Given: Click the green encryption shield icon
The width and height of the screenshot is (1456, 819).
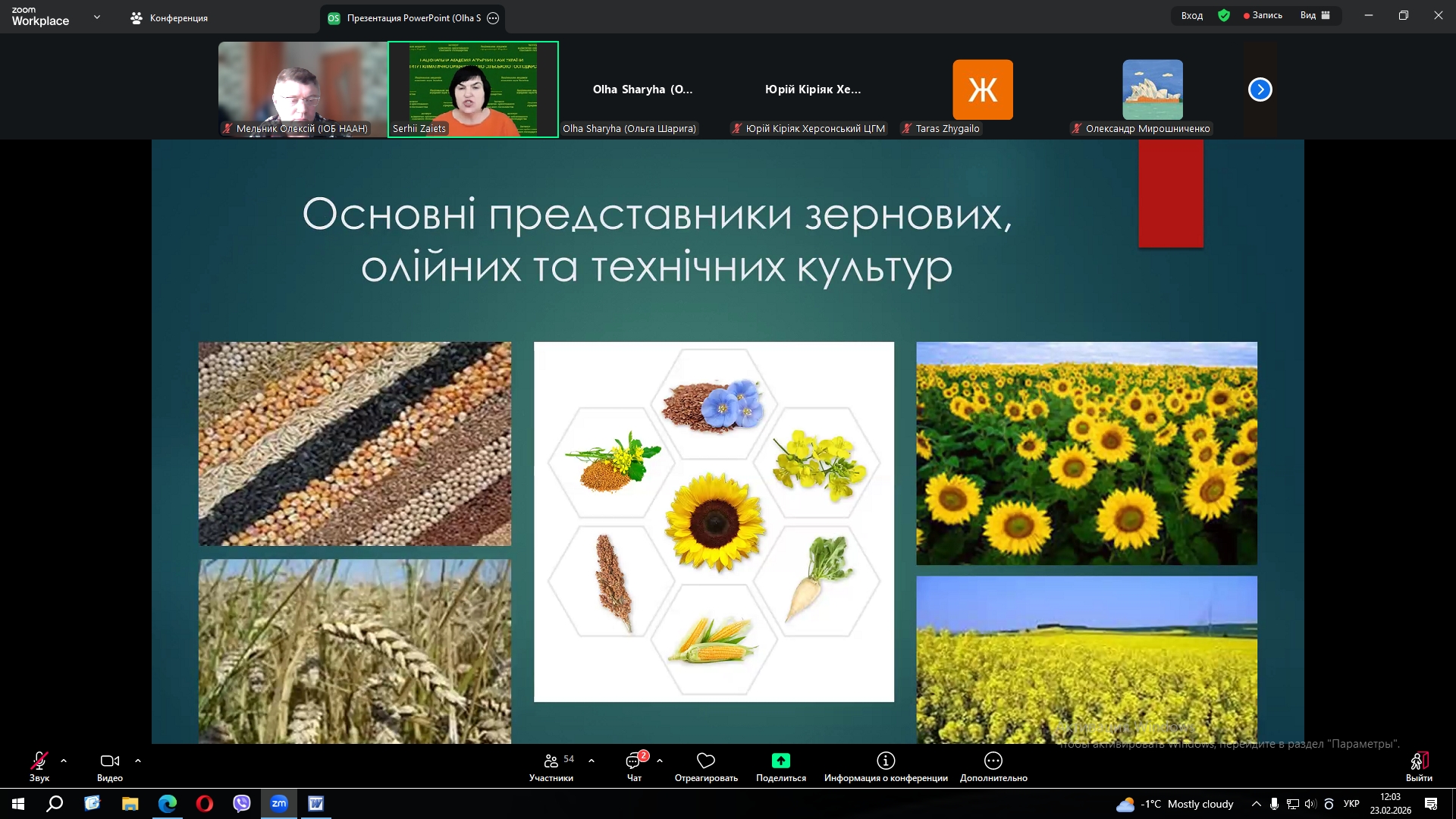Looking at the screenshot, I should pyautogui.click(x=1224, y=15).
